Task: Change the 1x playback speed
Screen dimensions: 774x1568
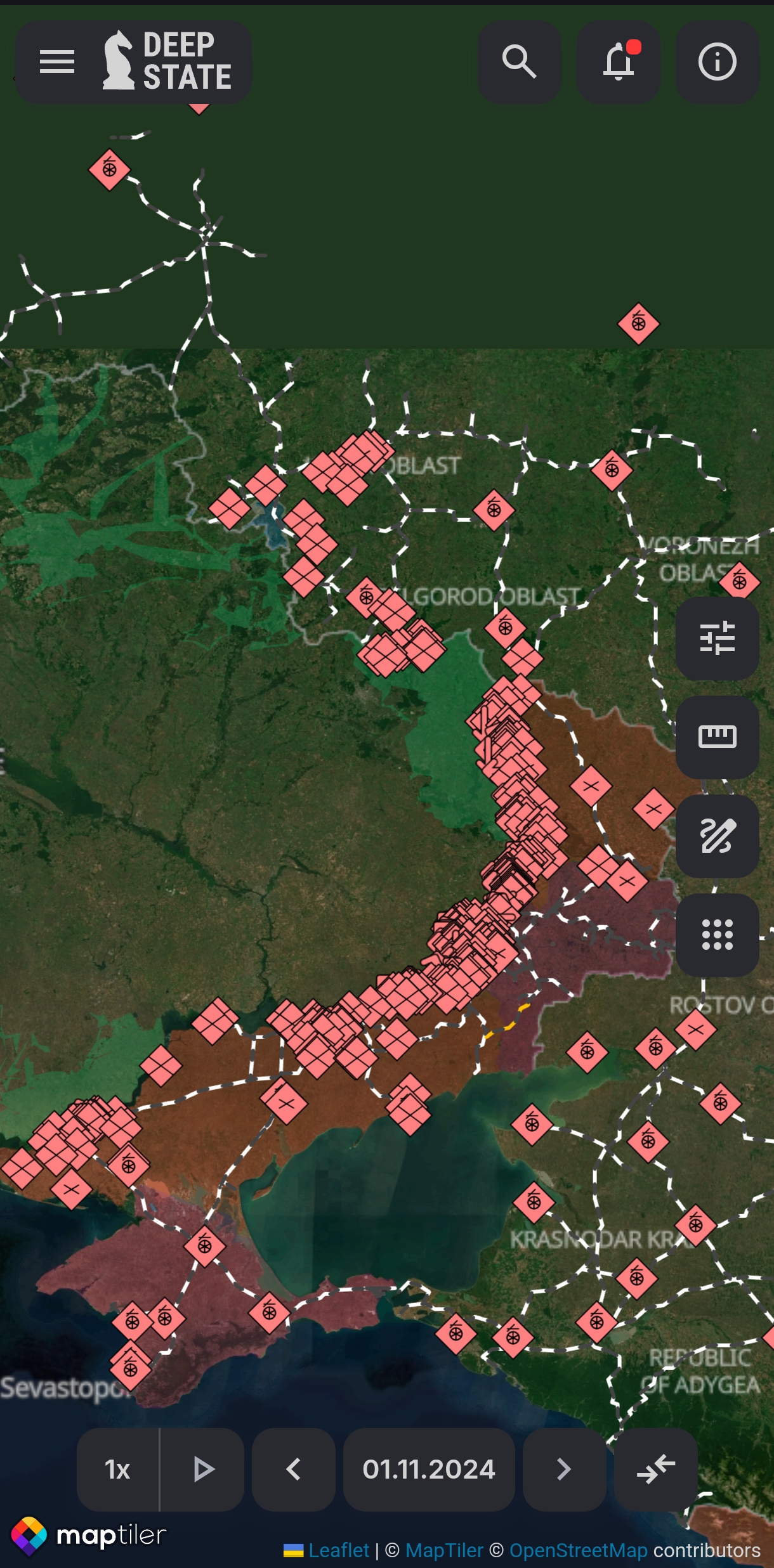Action: click(118, 1469)
